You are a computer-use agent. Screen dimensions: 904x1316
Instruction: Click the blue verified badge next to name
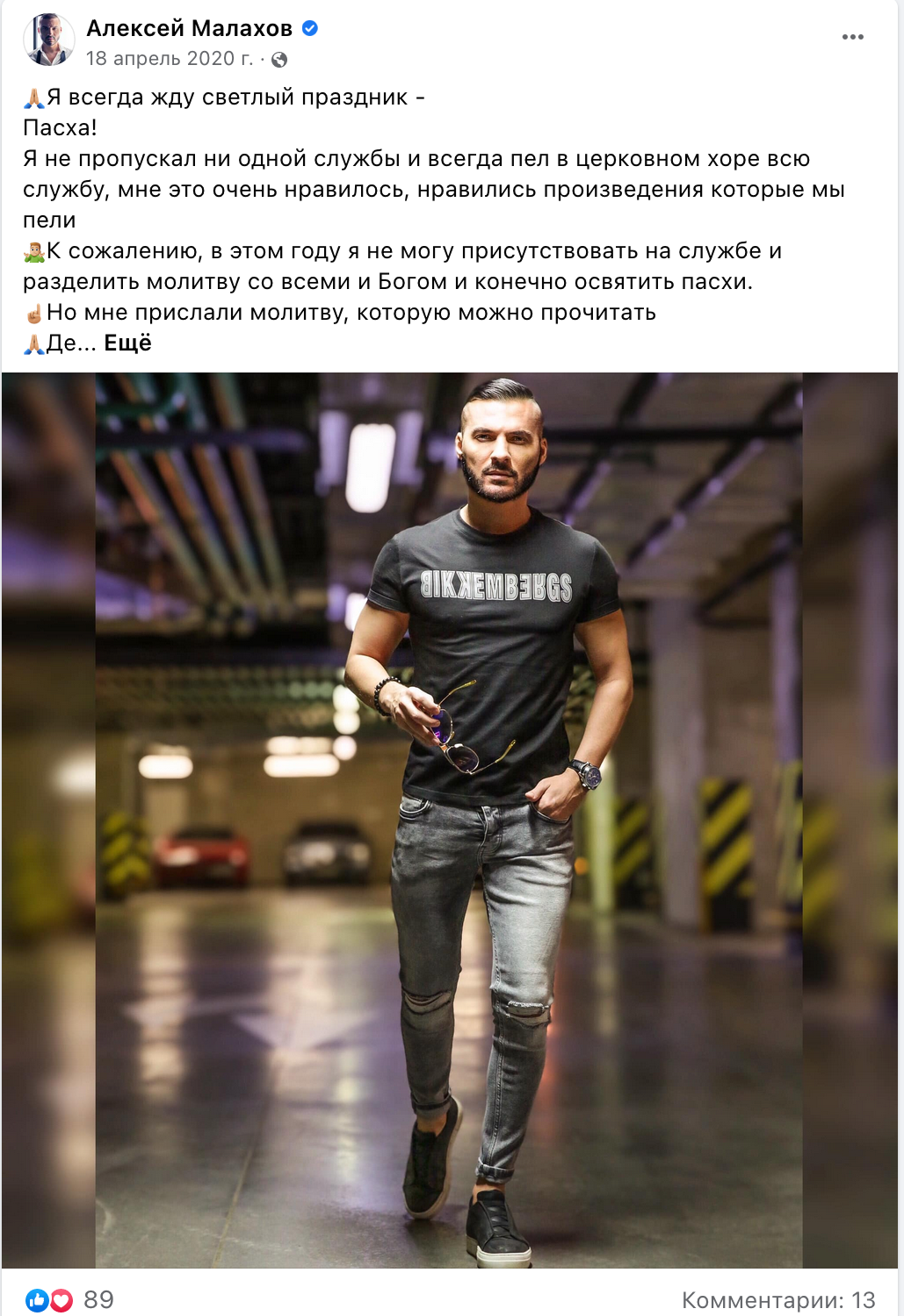[309, 28]
